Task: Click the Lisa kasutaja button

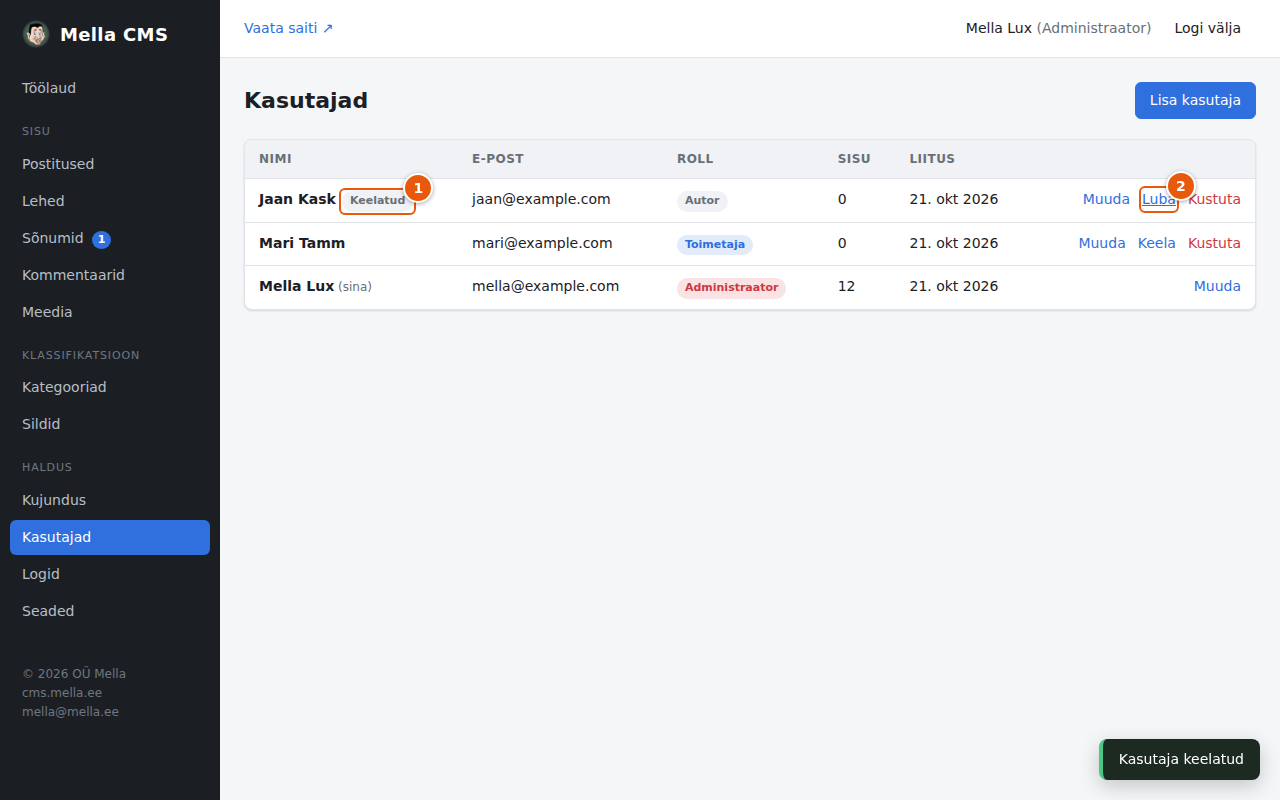Action: tap(1195, 100)
